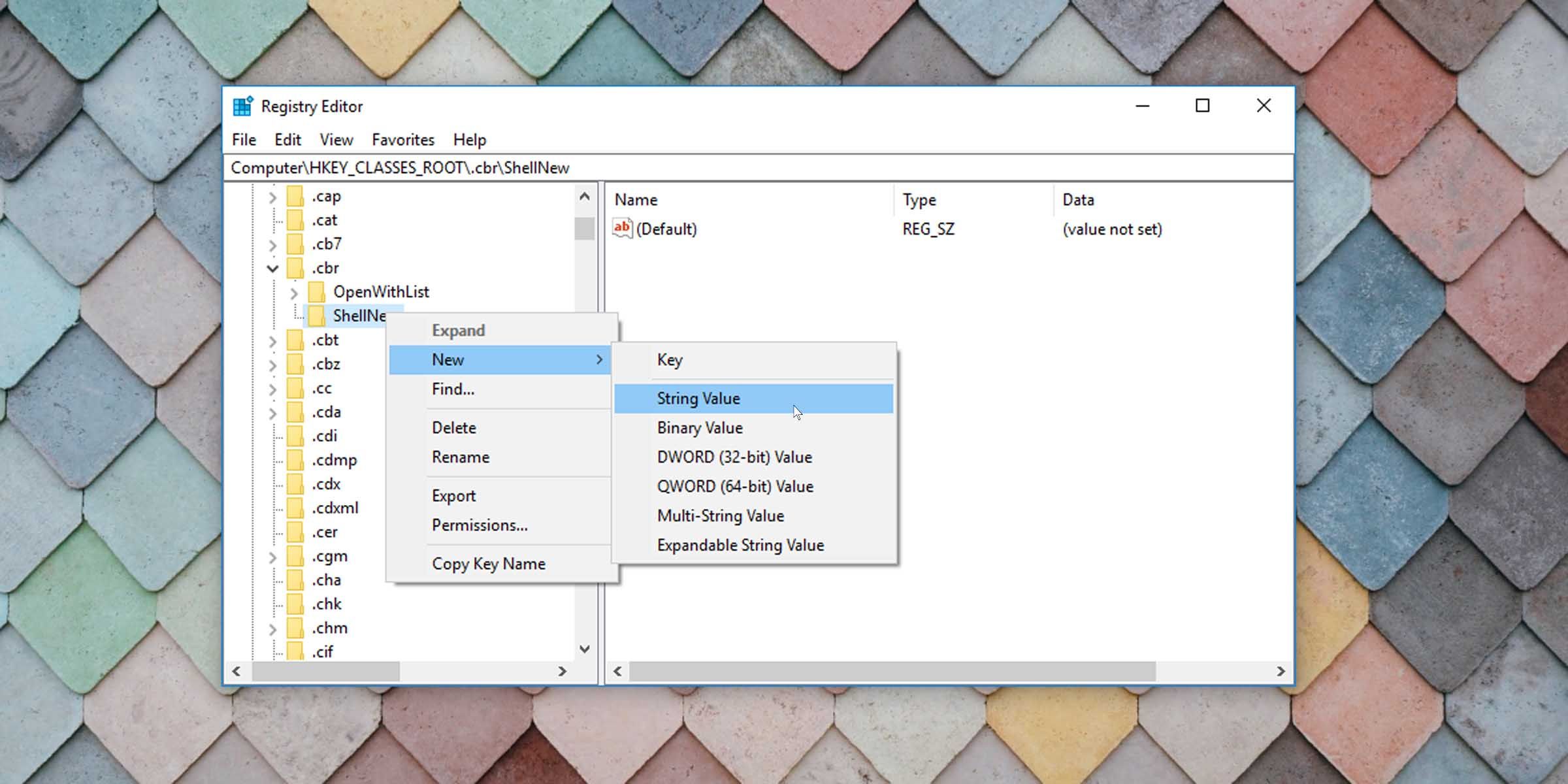The image size is (1568, 784).
Task: Click the .cer folder icon
Action: click(295, 532)
